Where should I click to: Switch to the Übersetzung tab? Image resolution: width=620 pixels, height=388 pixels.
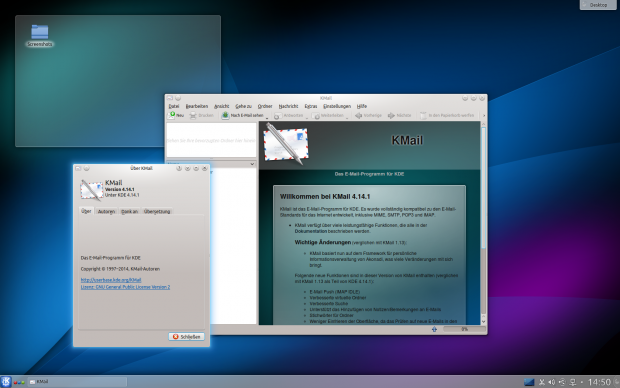point(157,212)
